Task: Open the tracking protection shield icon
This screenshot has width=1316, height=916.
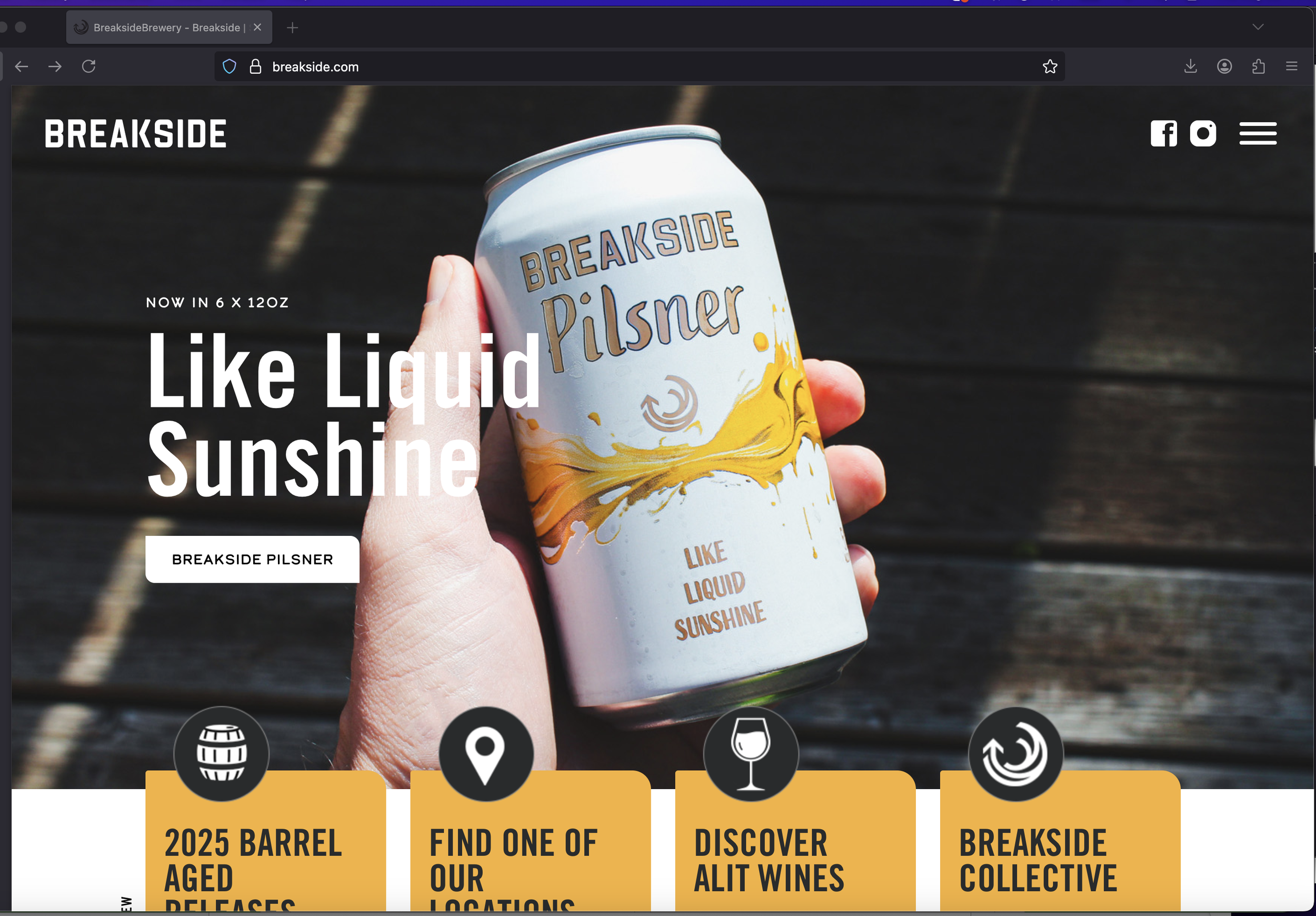Action: (230, 66)
